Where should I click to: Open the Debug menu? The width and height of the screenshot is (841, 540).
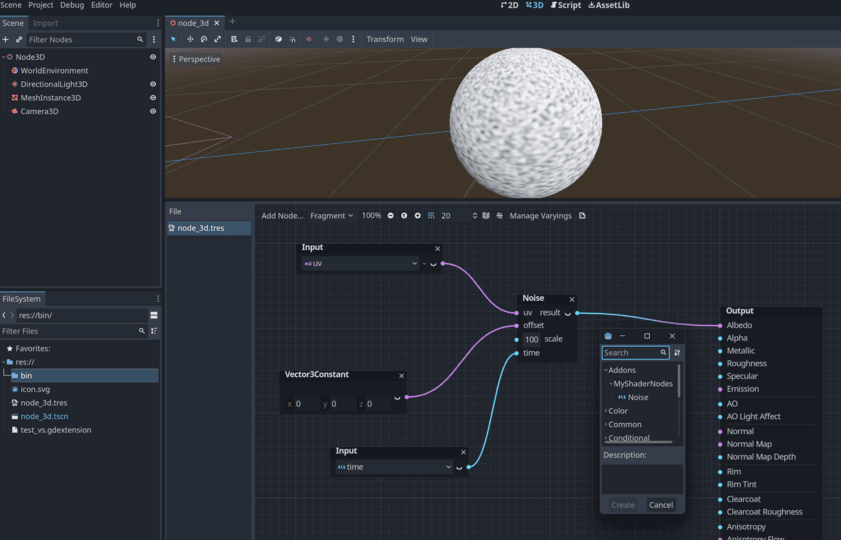click(x=72, y=5)
